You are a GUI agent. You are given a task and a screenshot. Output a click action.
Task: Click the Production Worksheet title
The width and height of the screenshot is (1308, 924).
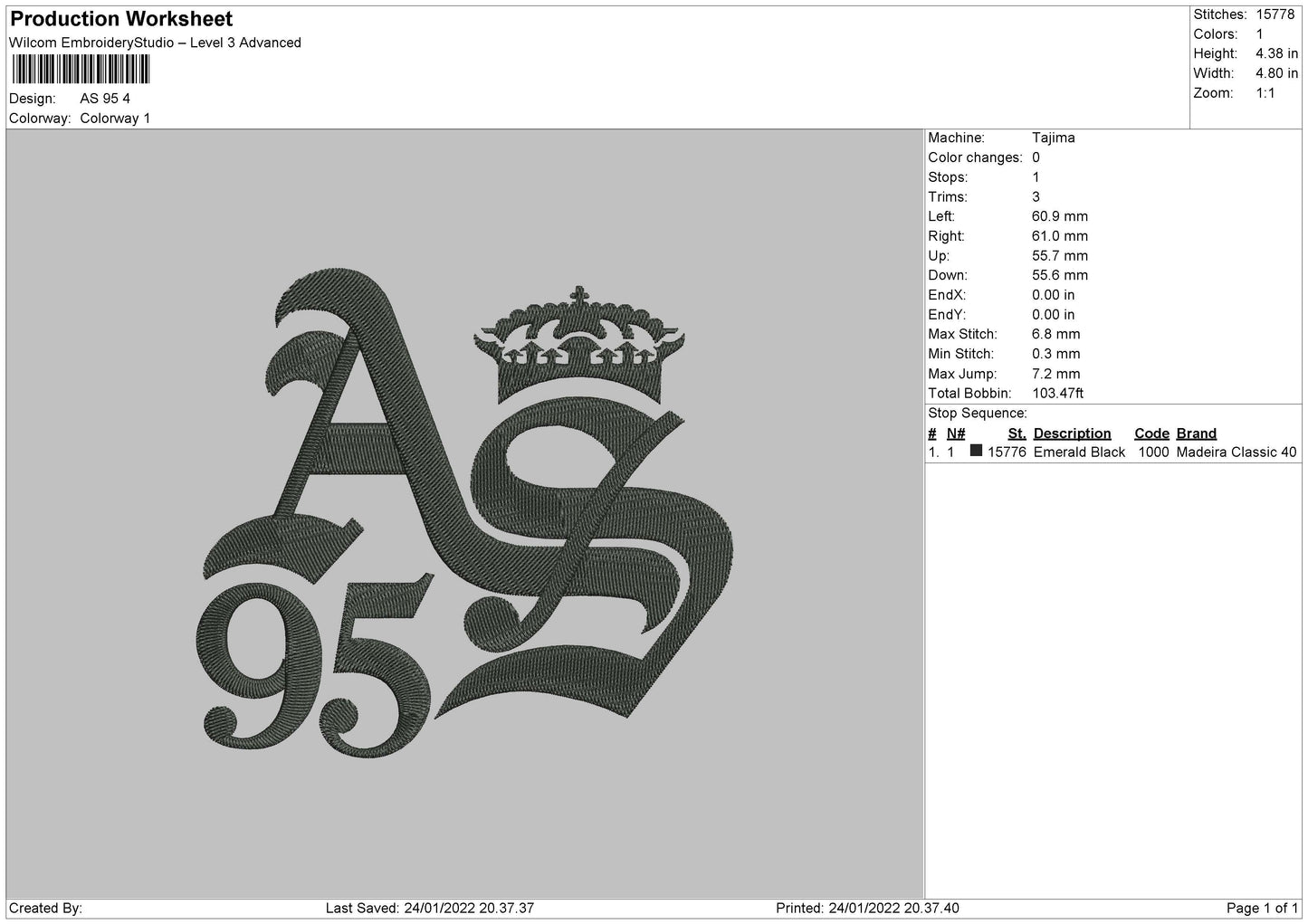[121, 19]
